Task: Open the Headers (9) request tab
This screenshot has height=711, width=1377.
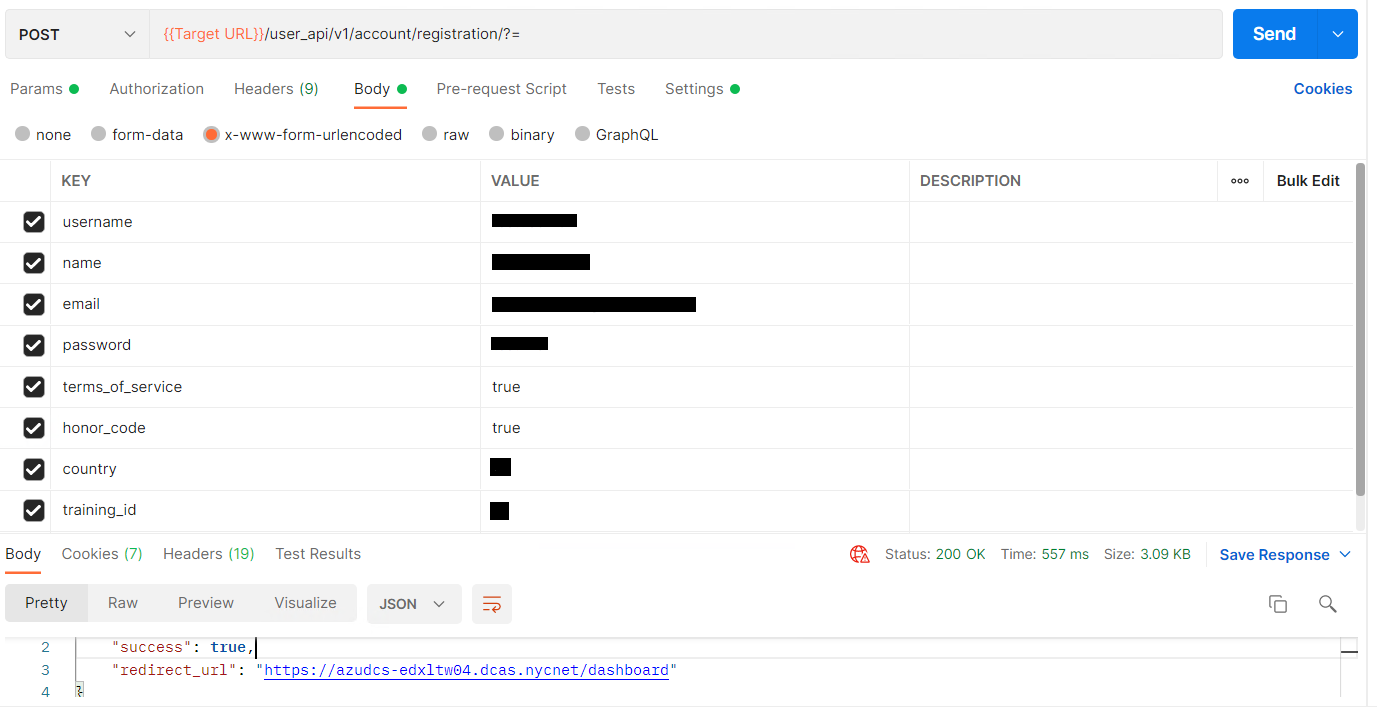Action: [276, 89]
